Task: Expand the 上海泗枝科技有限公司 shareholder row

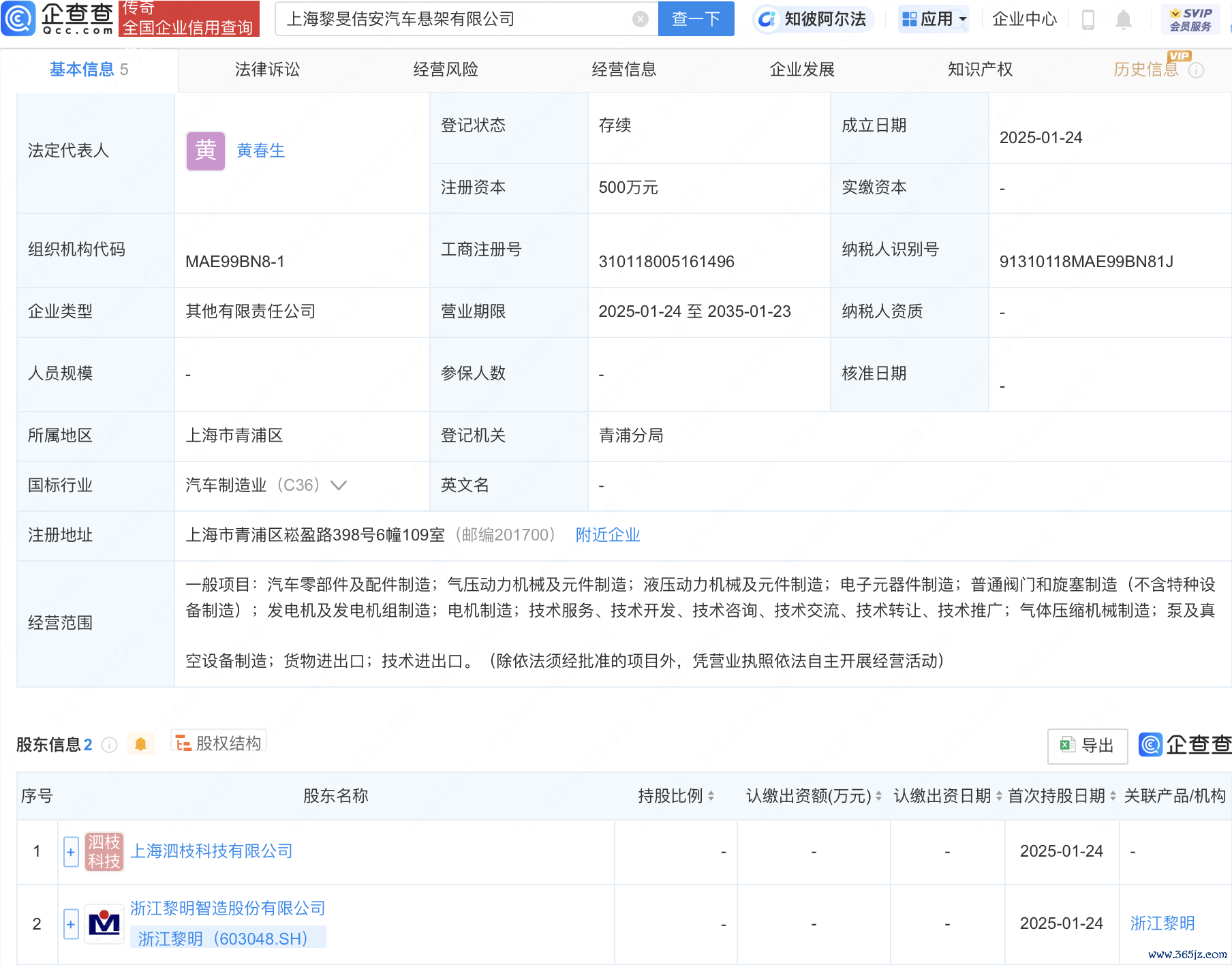Action: (71, 852)
